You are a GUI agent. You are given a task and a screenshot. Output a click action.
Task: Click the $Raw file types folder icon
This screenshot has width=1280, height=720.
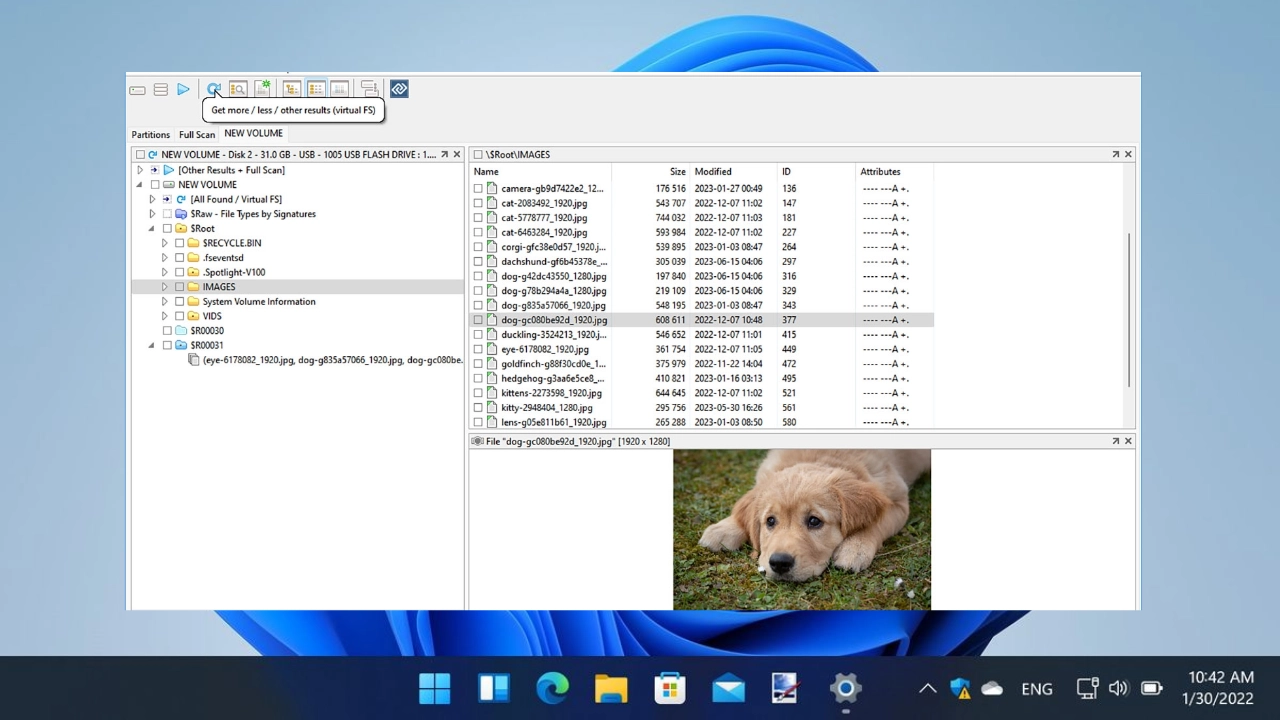coord(181,214)
